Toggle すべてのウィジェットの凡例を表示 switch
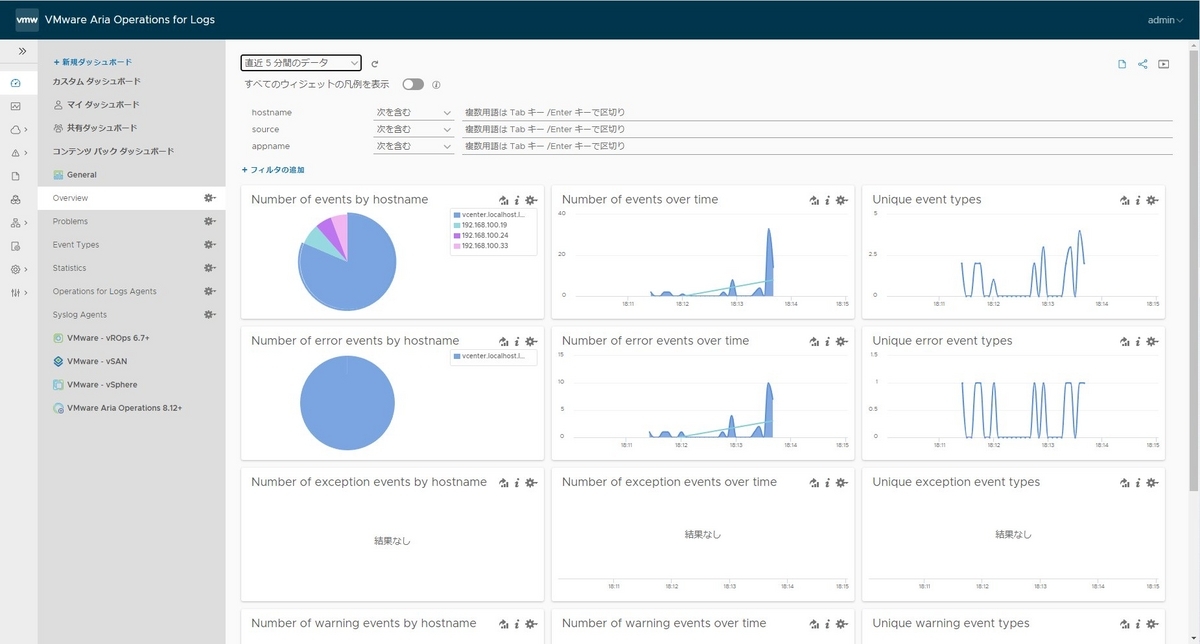 (412, 84)
